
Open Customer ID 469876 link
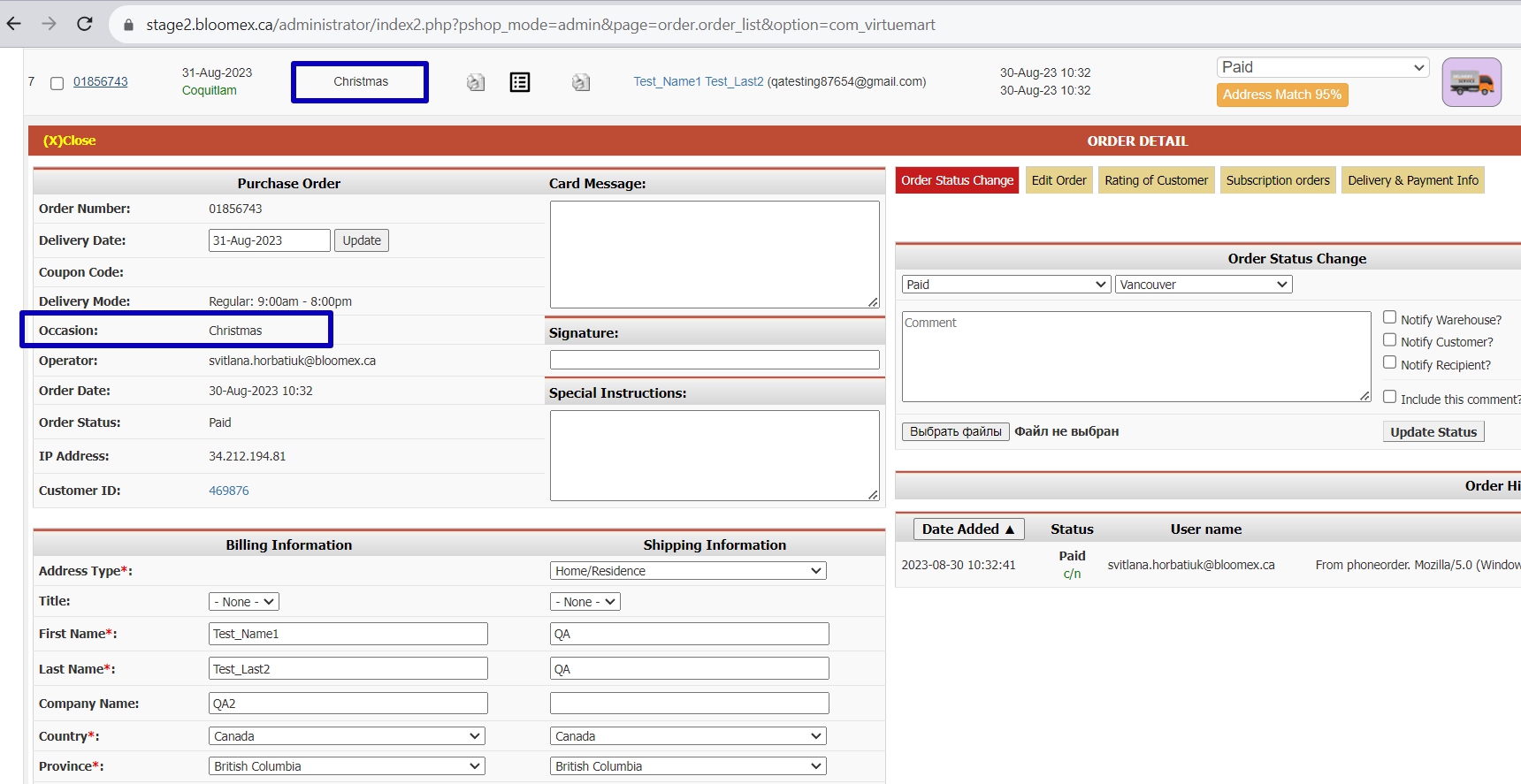[229, 491]
